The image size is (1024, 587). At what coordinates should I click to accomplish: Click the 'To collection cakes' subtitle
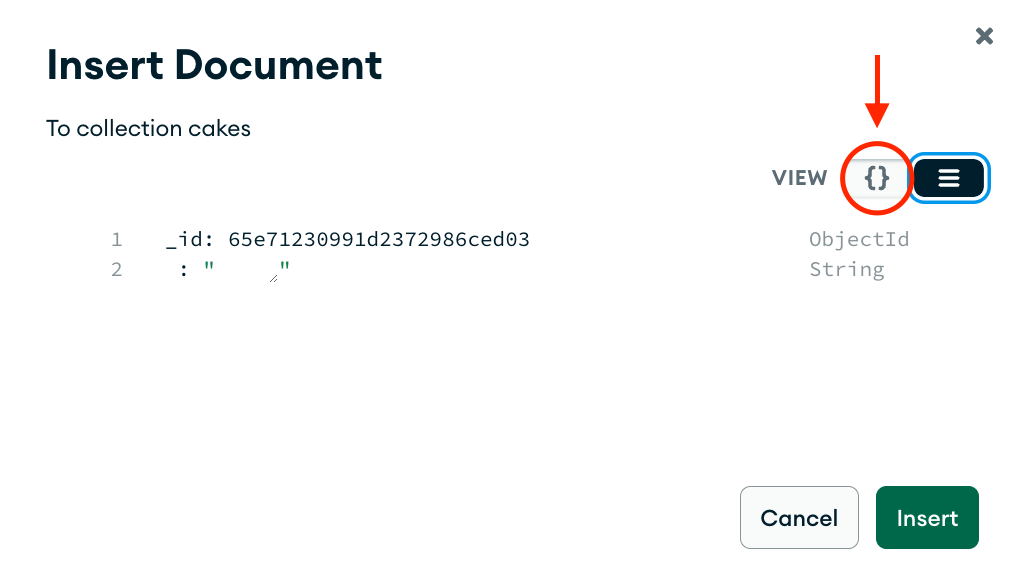click(148, 129)
